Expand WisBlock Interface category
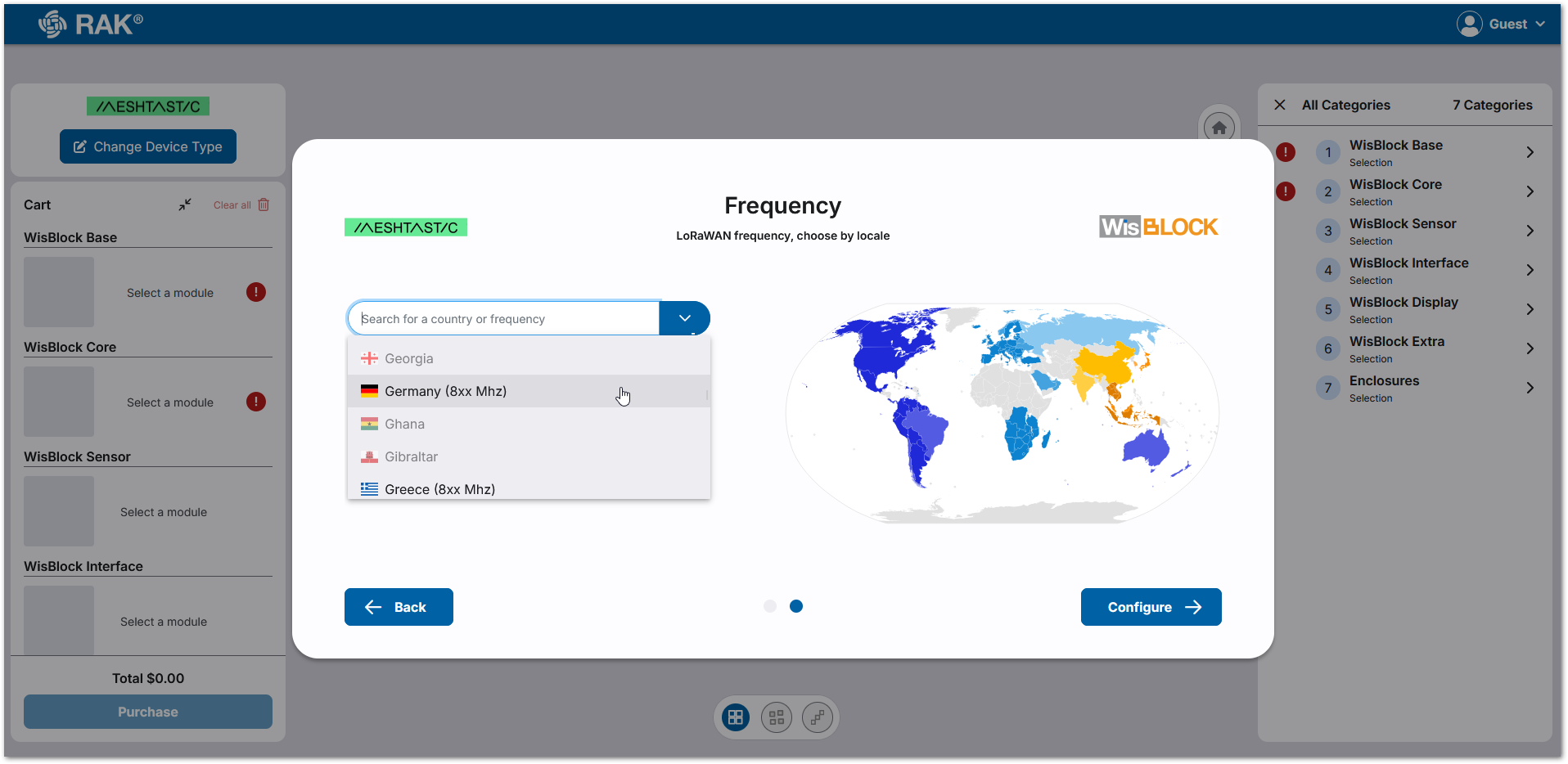1568x764 pixels. (x=1530, y=270)
